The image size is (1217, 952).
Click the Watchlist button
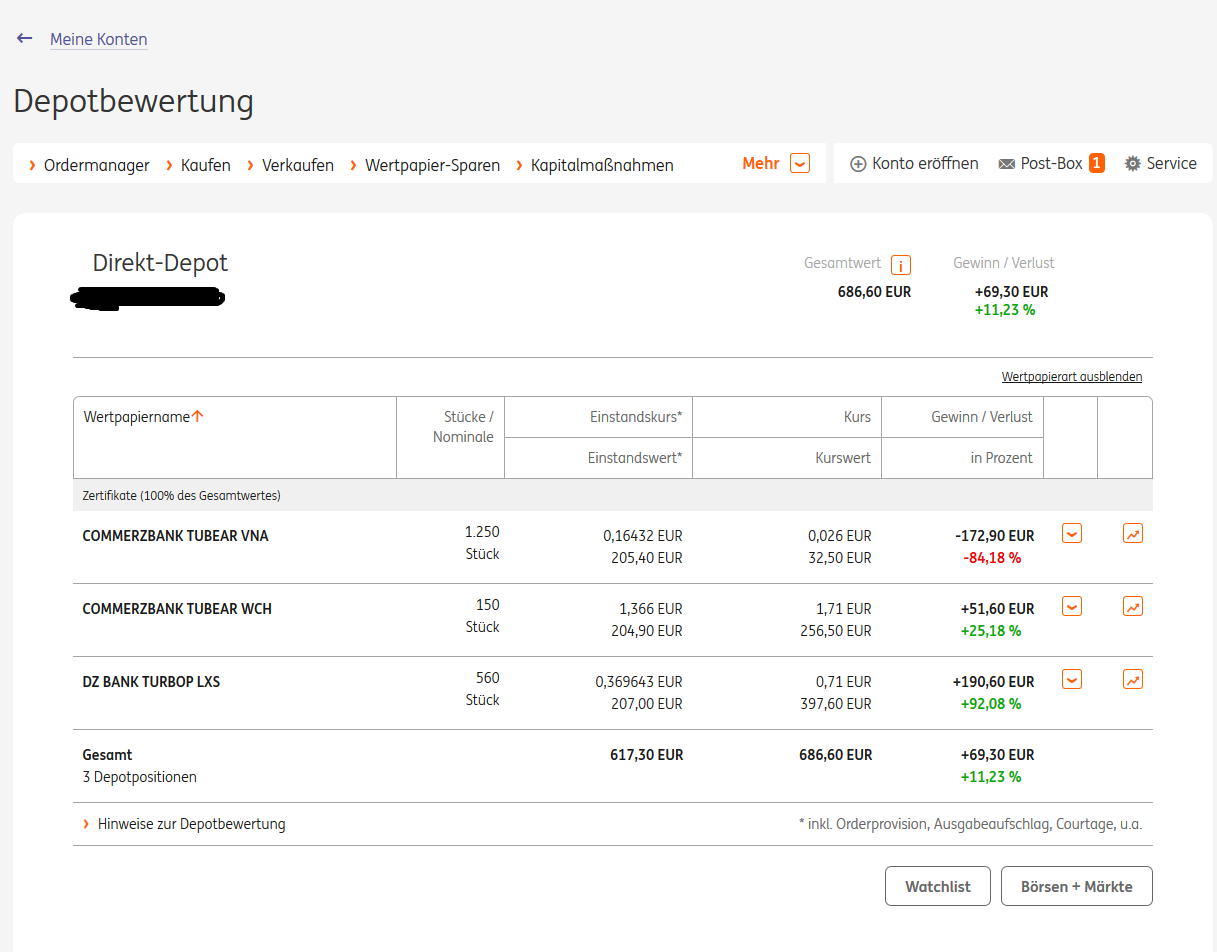click(937, 886)
